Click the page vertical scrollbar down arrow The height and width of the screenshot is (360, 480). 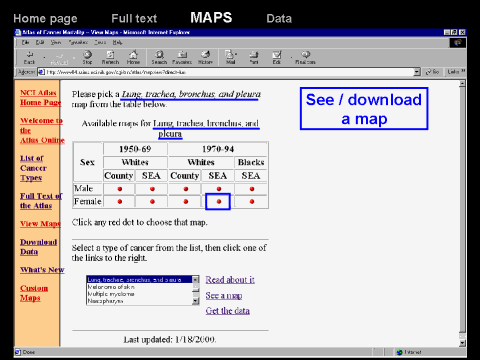pos(462,343)
